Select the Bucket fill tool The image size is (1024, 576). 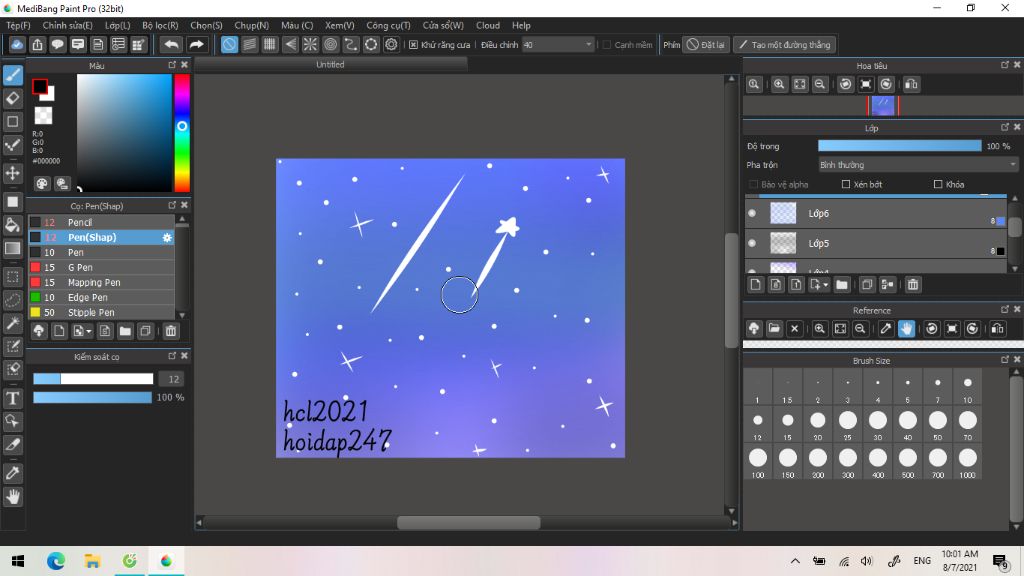(12, 225)
